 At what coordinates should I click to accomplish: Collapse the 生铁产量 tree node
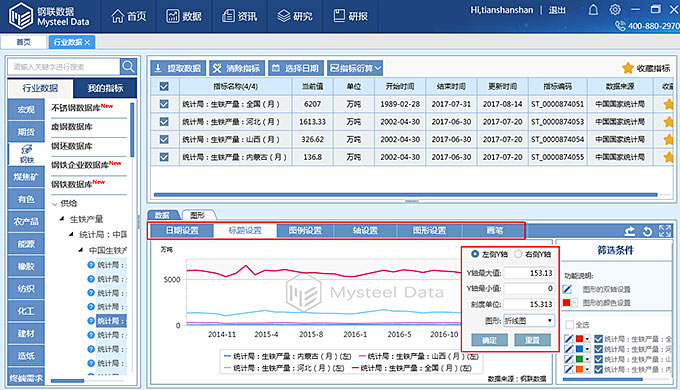(x=62, y=219)
